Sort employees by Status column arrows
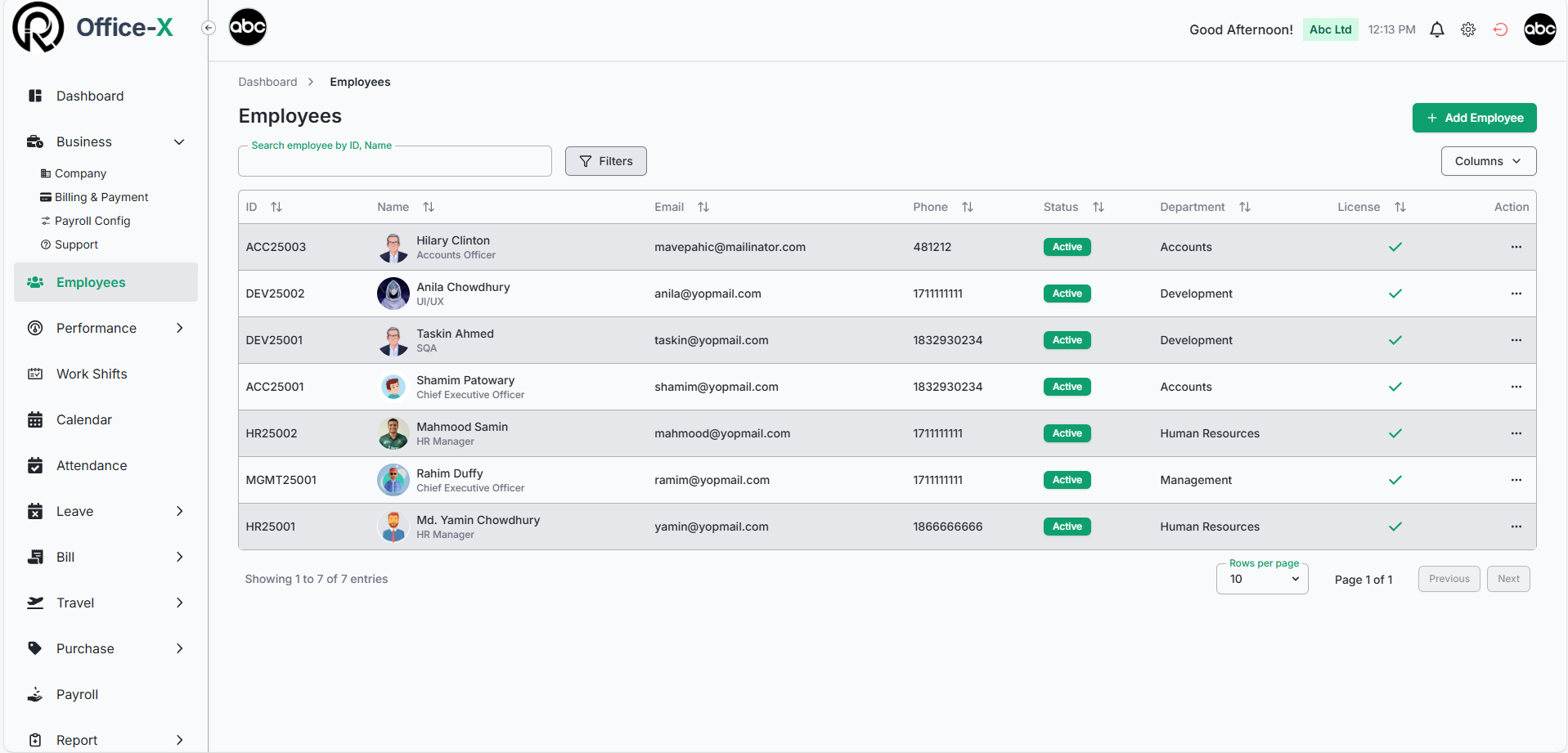 1098,207
